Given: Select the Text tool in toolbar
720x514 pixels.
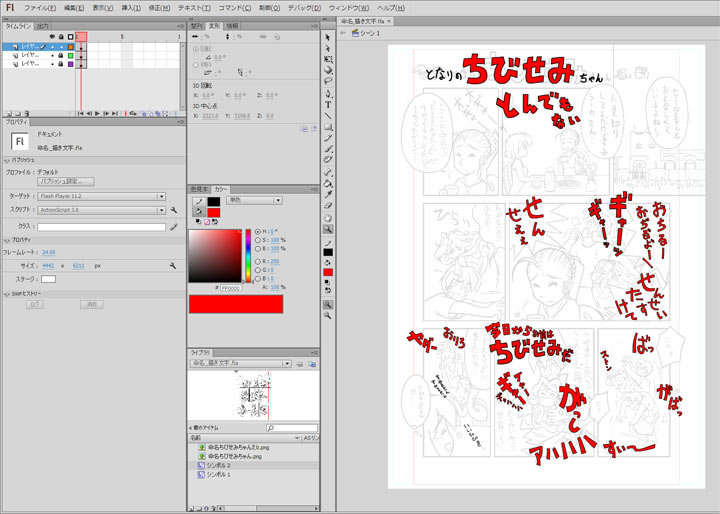Looking at the screenshot, I should 328,104.
